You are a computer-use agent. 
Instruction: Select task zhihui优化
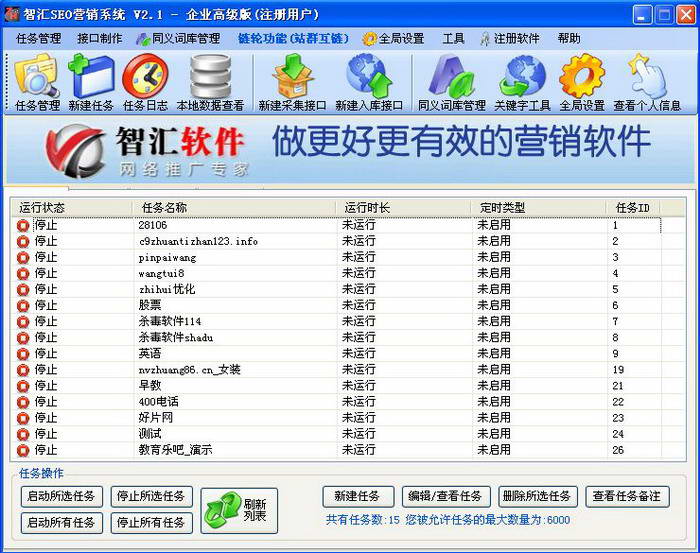(x=167, y=290)
